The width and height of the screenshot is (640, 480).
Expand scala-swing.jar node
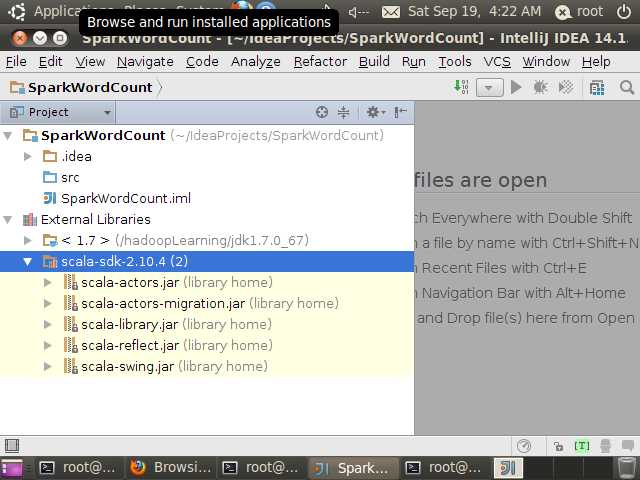click(47, 366)
